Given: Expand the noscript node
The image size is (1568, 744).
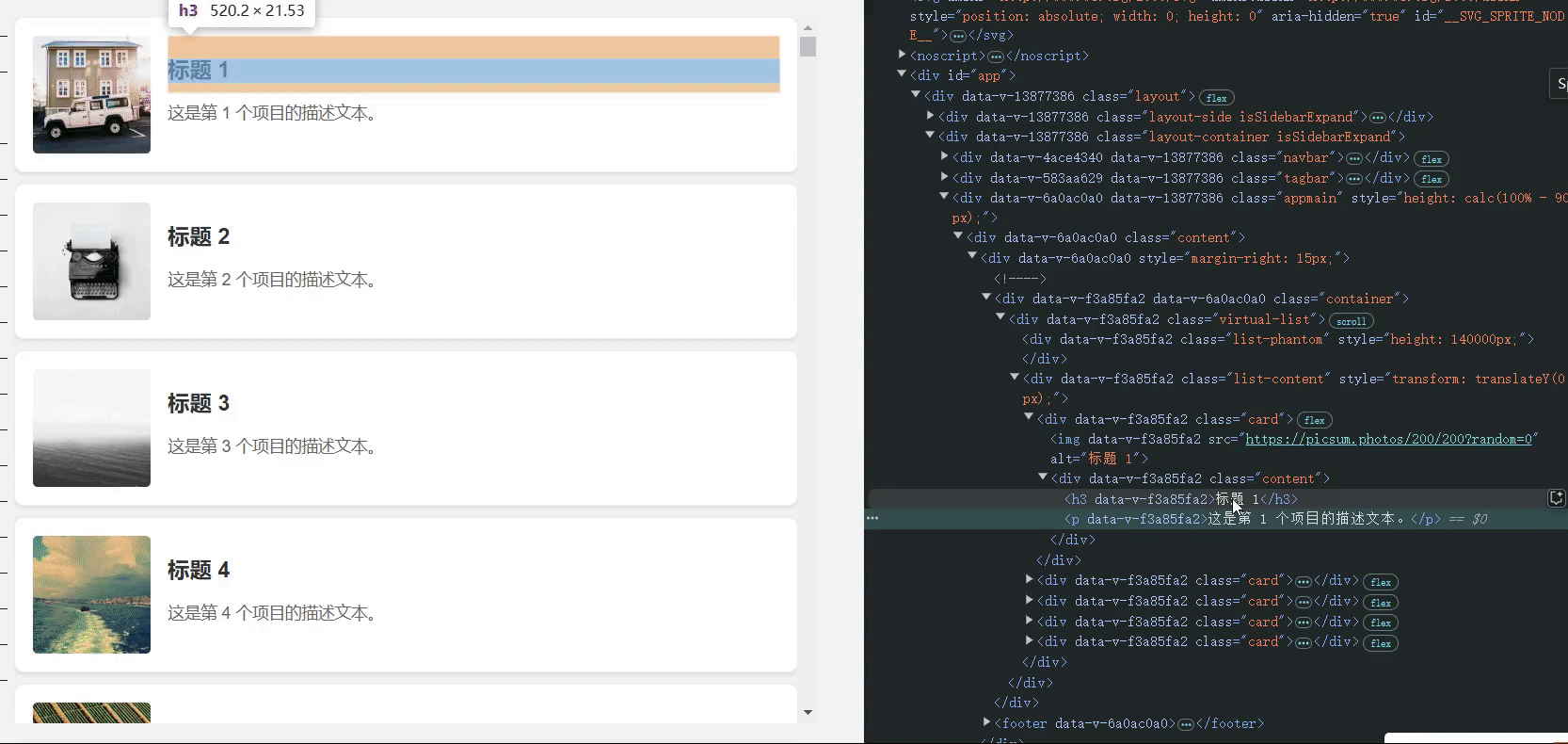Looking at the screenshot, I should [x=903, y=56].
